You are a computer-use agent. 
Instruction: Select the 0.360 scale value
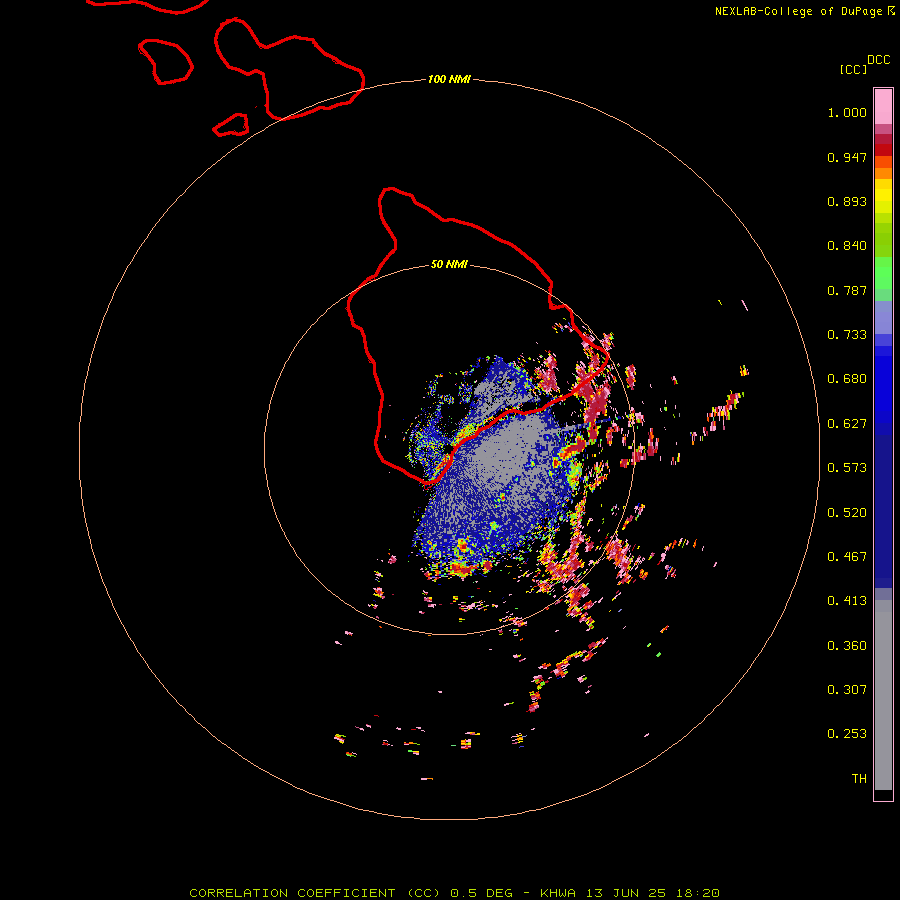[847, 646]
